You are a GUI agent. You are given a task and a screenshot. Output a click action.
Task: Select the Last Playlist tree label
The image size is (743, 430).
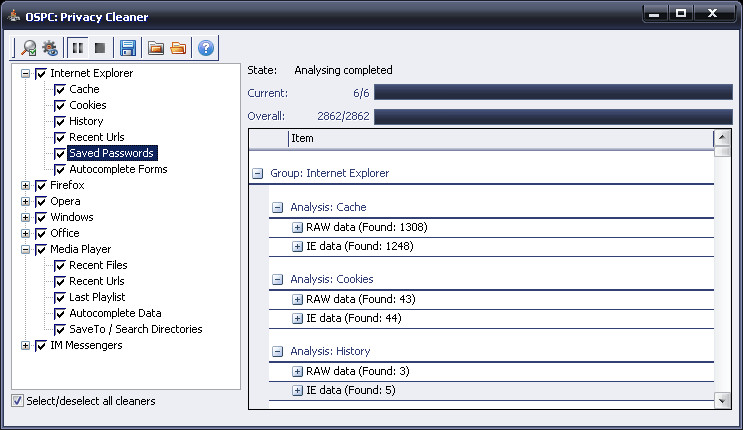[97, 297]
